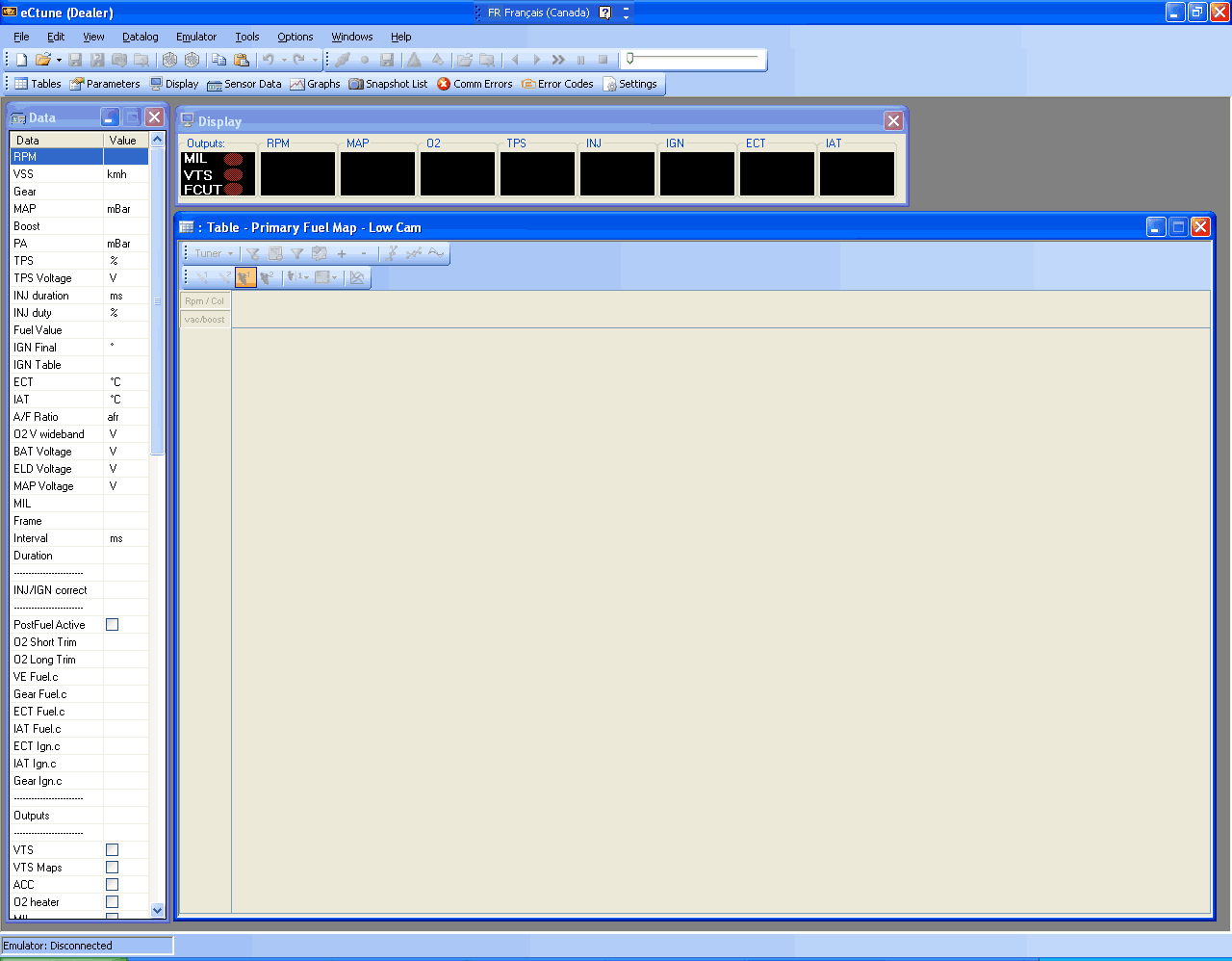Select the RPM row in Data panel
Image resolution: width=1232 pixels, height=961 pixels.
click(x=79, y=157)
